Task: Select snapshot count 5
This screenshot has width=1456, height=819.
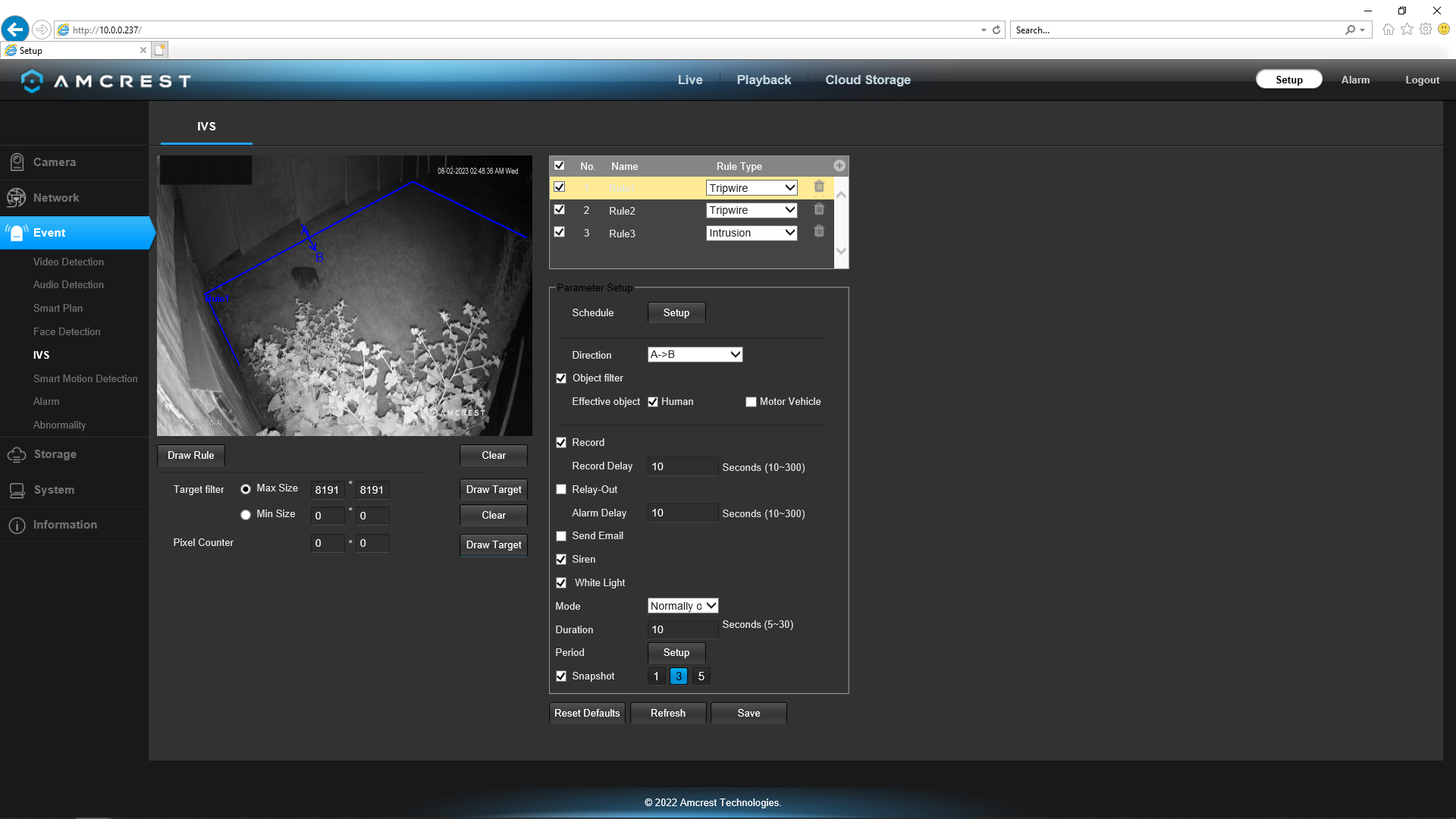Action: (701, 676)
